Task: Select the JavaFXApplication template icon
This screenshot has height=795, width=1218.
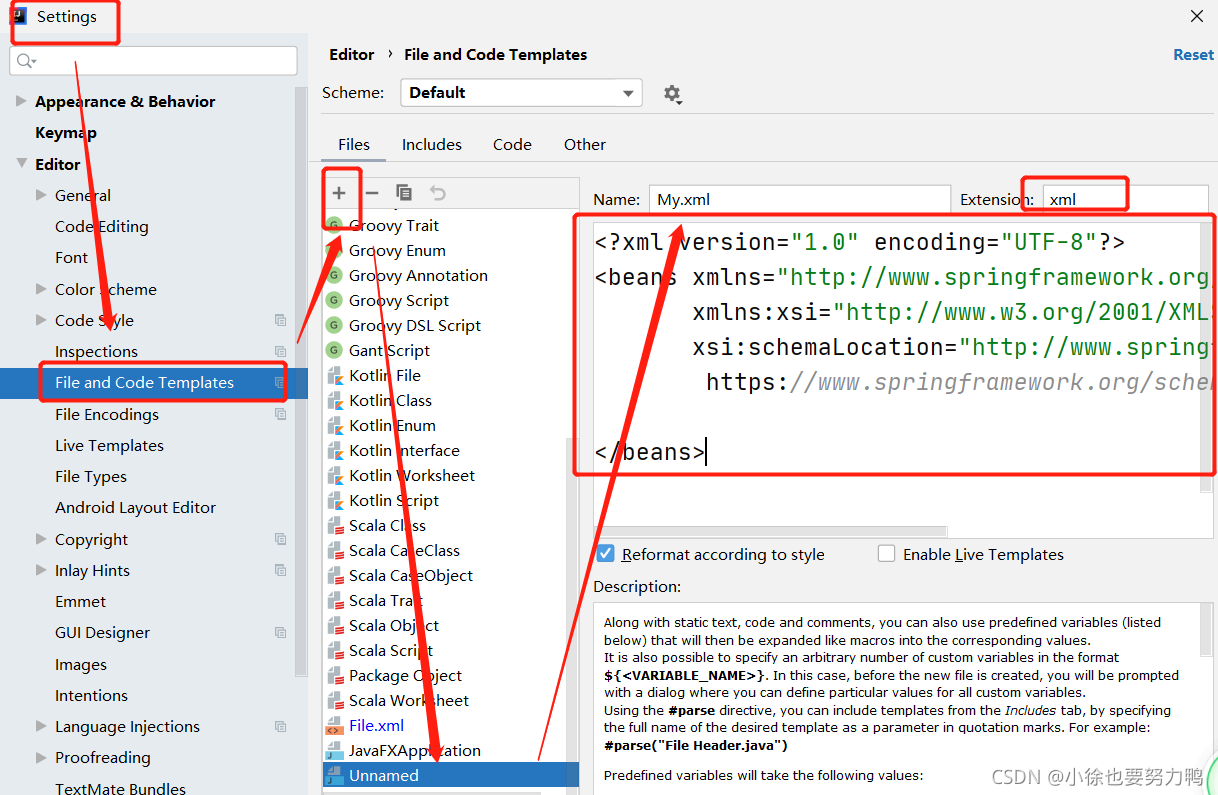Action: (334, 750)
